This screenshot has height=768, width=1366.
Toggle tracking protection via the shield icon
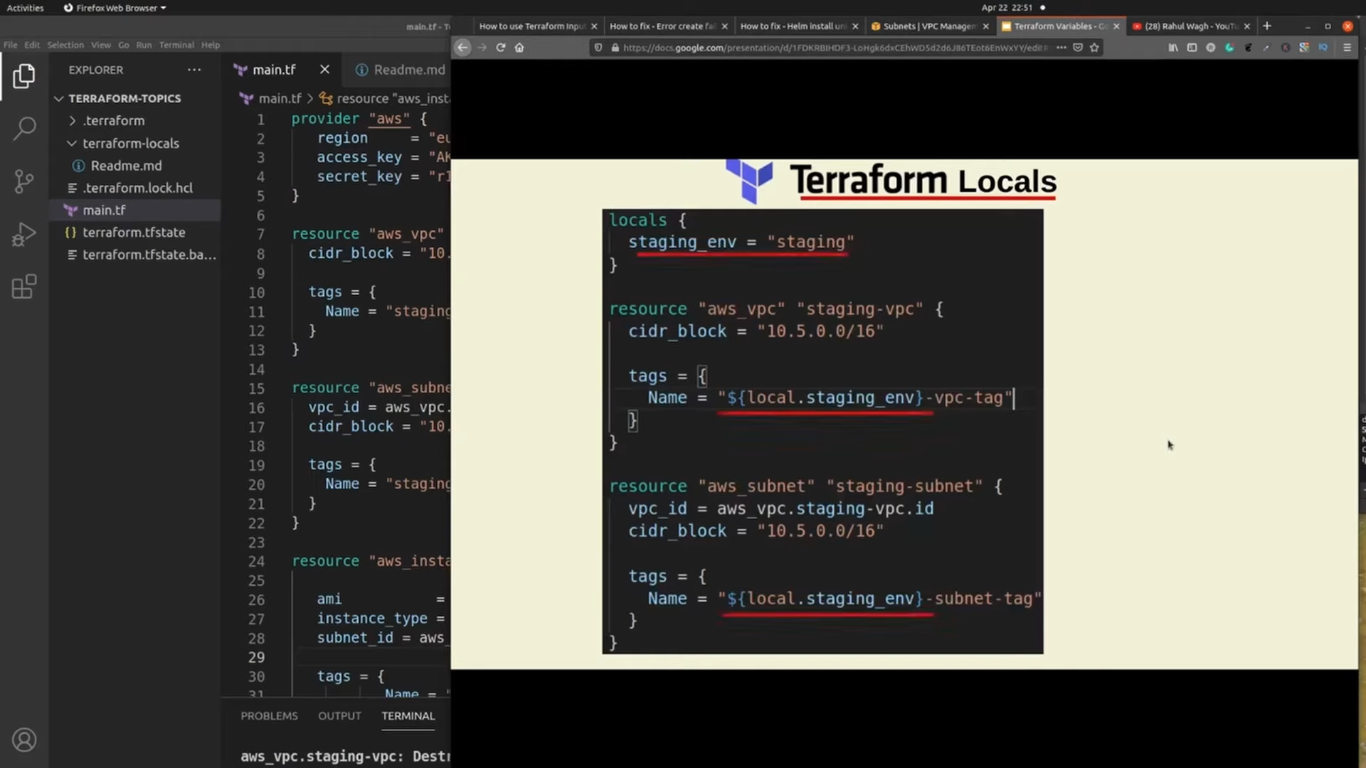pos(597,47)
